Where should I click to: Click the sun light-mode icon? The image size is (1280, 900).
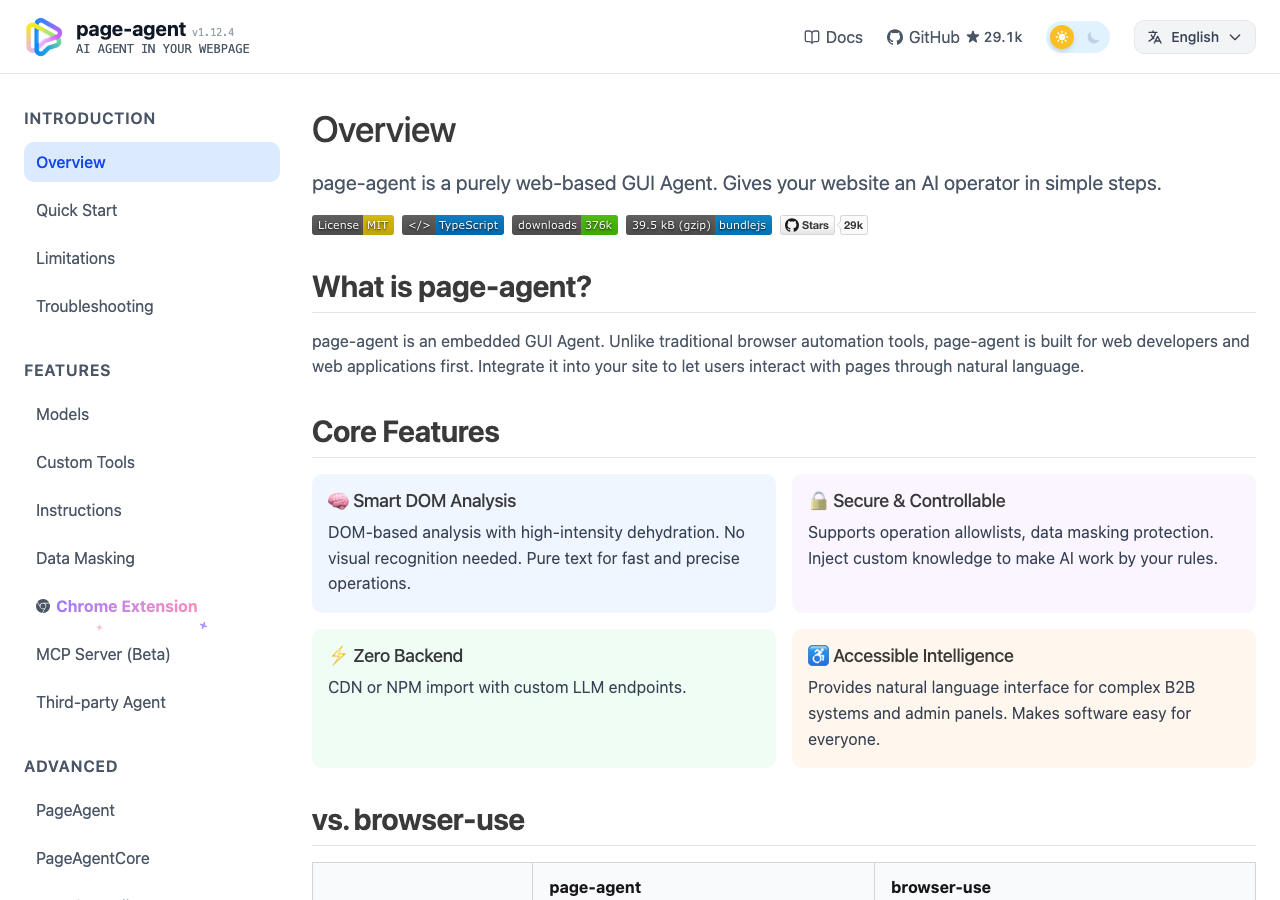(1062, 37)
